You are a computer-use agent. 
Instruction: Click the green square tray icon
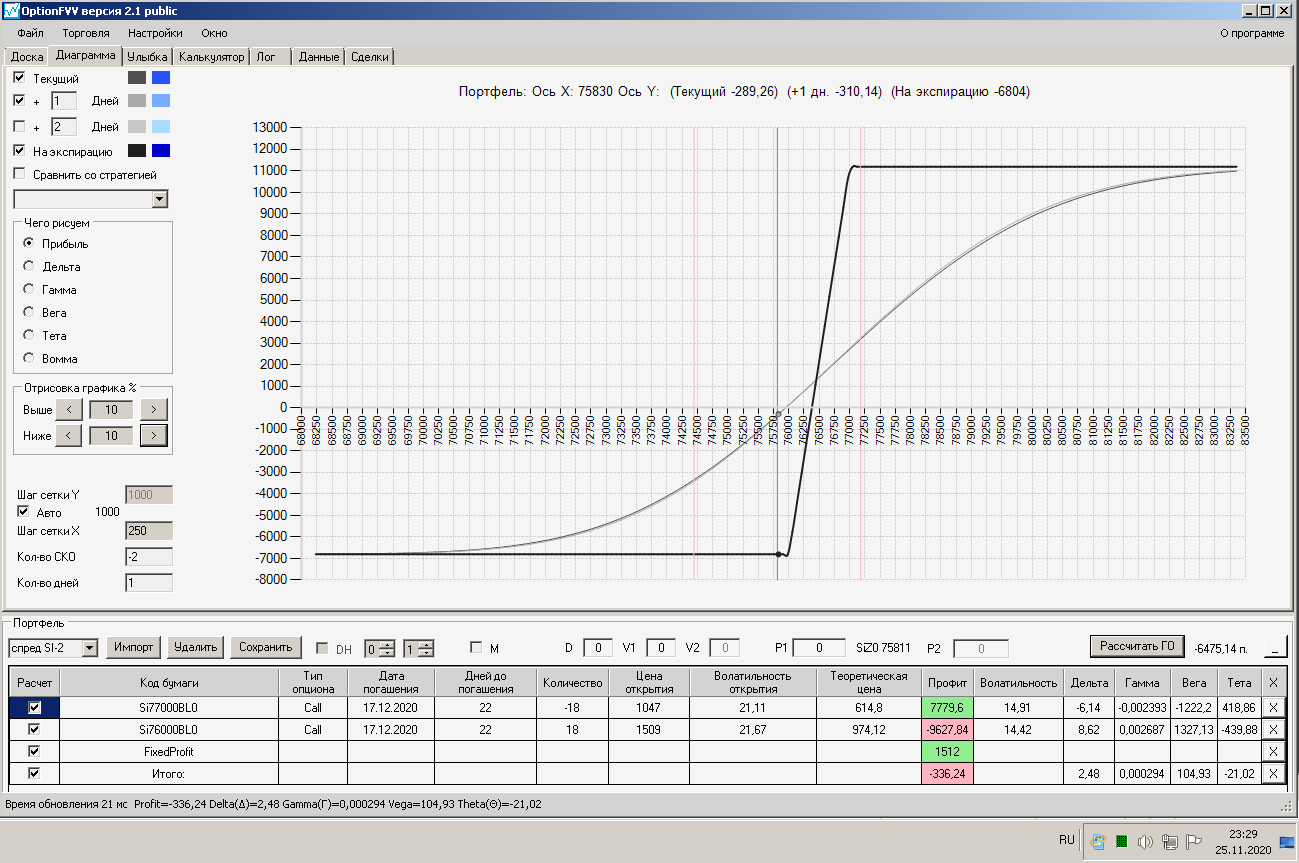(1122, 842)
